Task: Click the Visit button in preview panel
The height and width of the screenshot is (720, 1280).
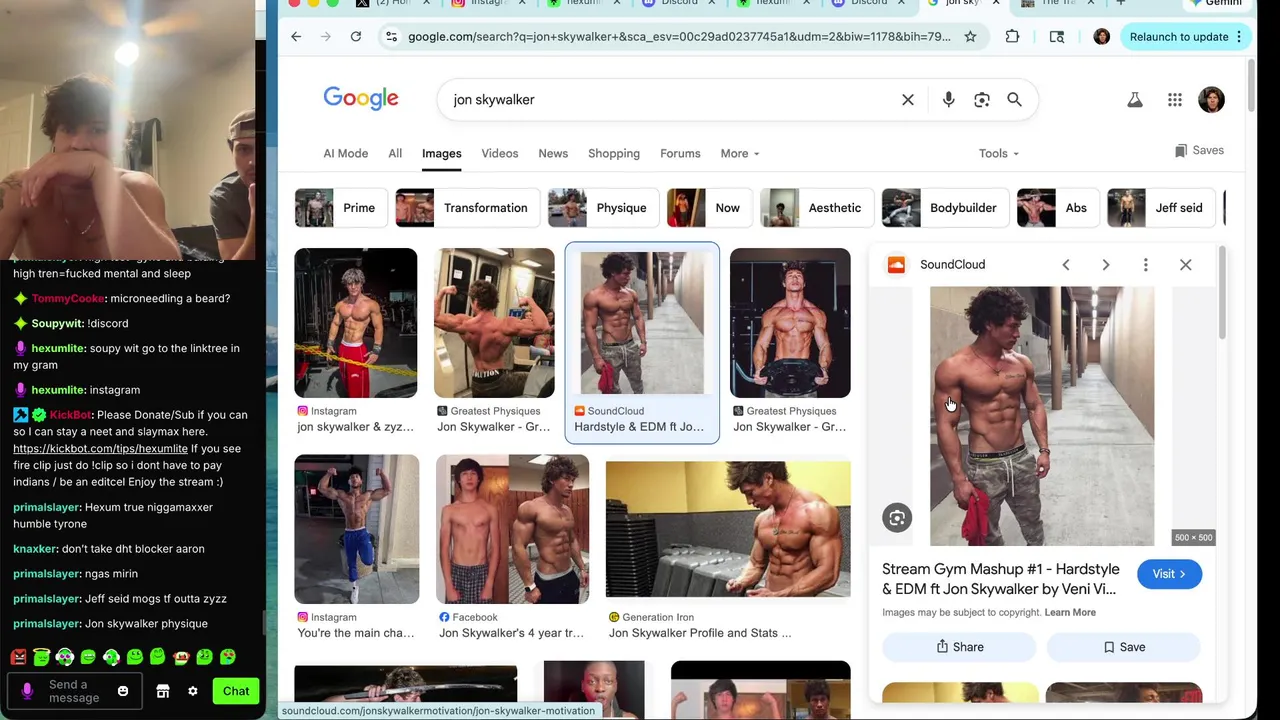Action: tap(1169, 574)
